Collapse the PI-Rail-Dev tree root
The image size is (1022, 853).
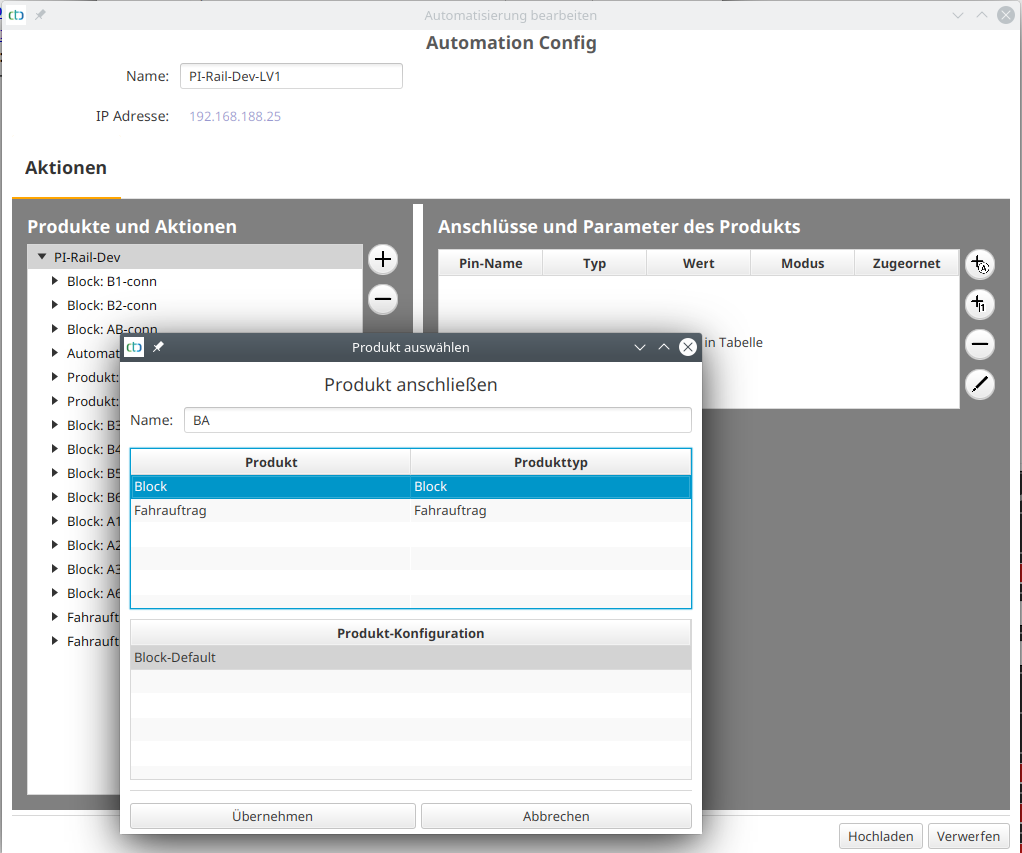[x=42, y=257]
